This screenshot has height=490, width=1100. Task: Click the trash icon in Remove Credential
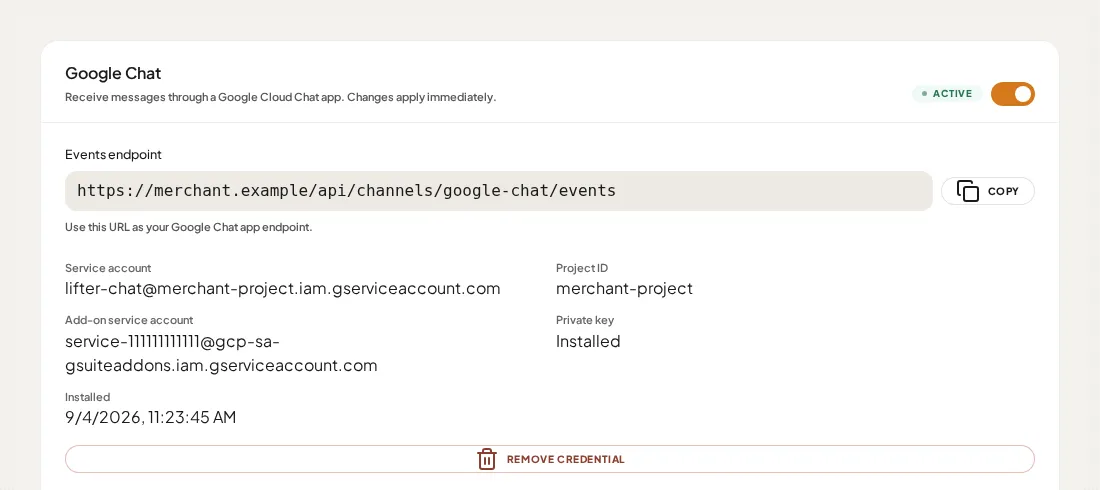pos(487,459)
